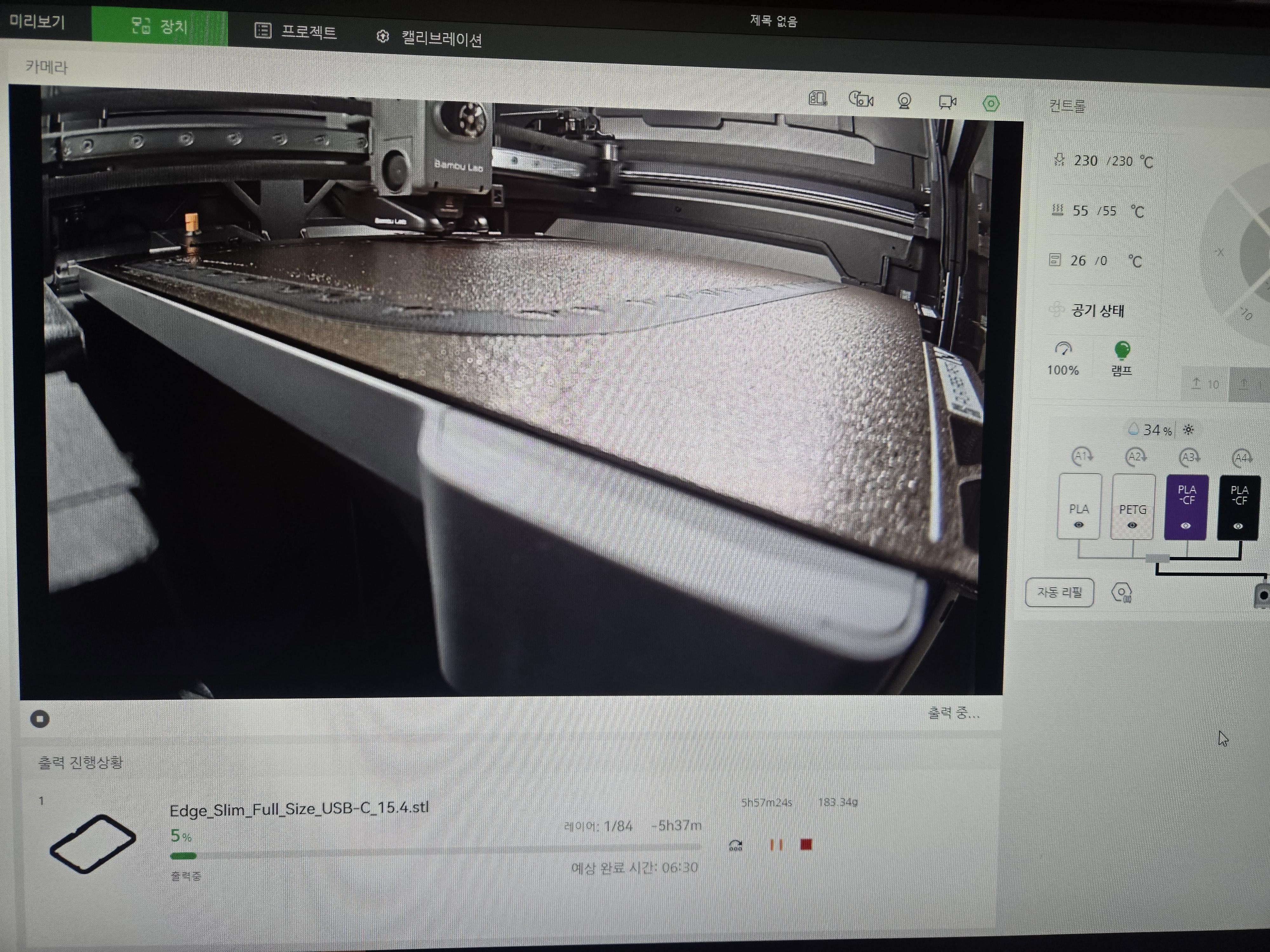The height and width of the screenshot is (952, 1270).
Task: Stop the camera stream with round button
Action: click(x=40, y=718)
